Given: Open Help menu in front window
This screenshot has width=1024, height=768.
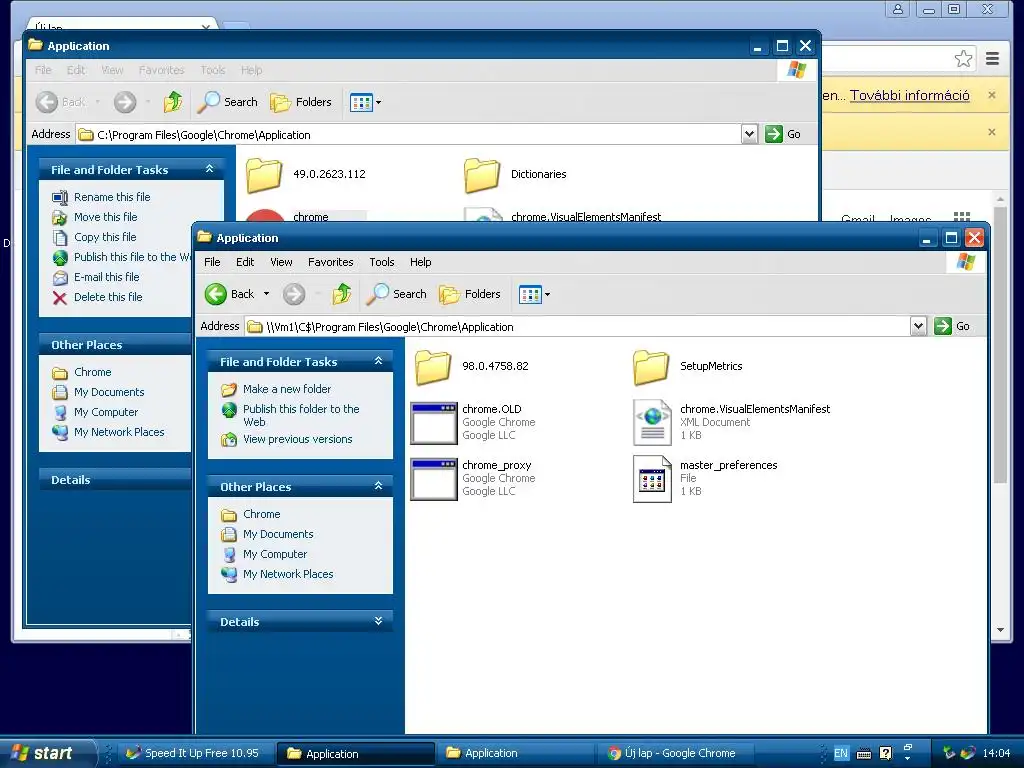Looking at the screenshot, I should coord(421,262).
